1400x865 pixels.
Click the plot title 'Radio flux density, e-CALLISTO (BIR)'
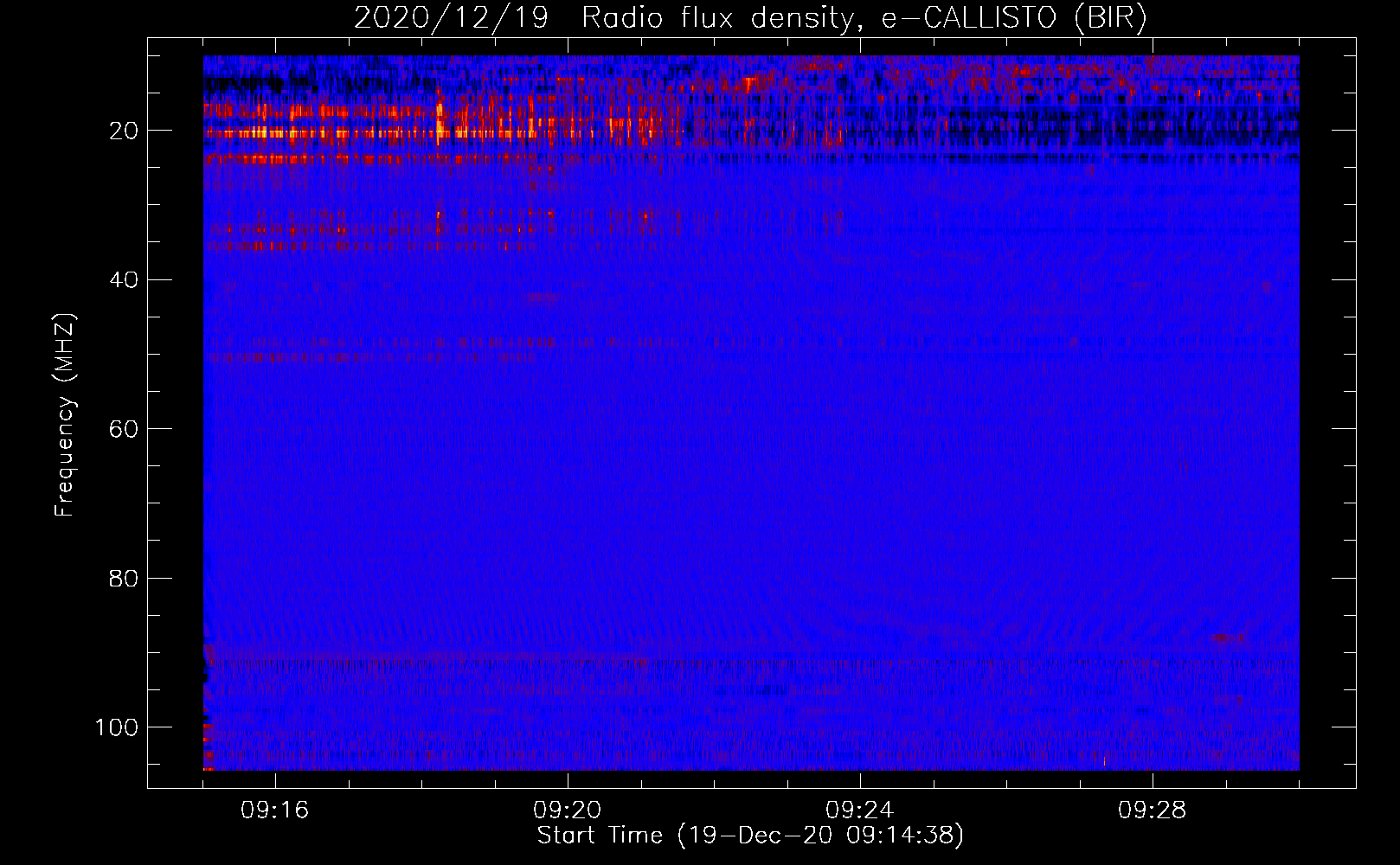click(x=864, y=18)
